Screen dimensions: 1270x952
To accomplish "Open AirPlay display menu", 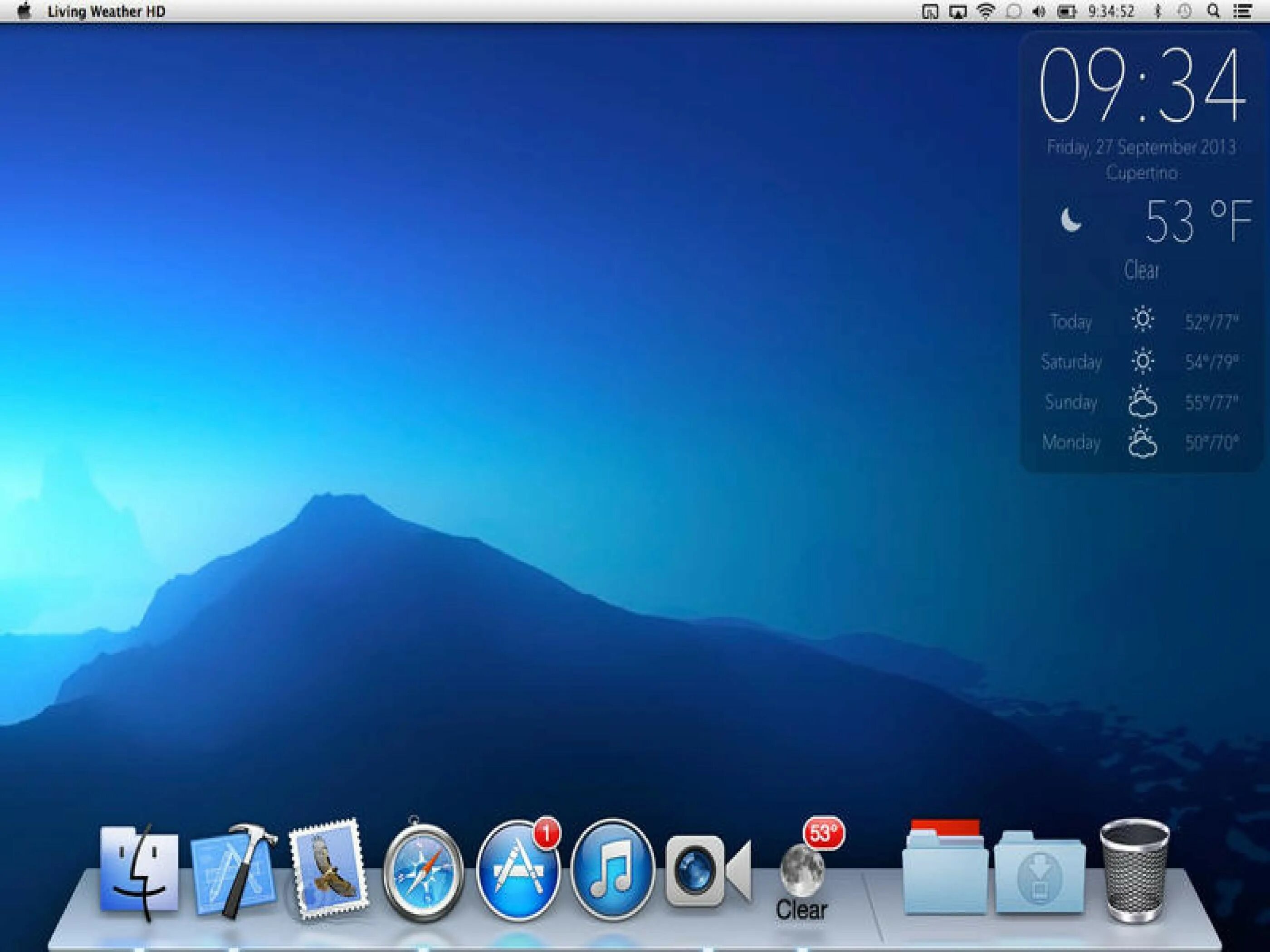I will click(x=957, y=11).
